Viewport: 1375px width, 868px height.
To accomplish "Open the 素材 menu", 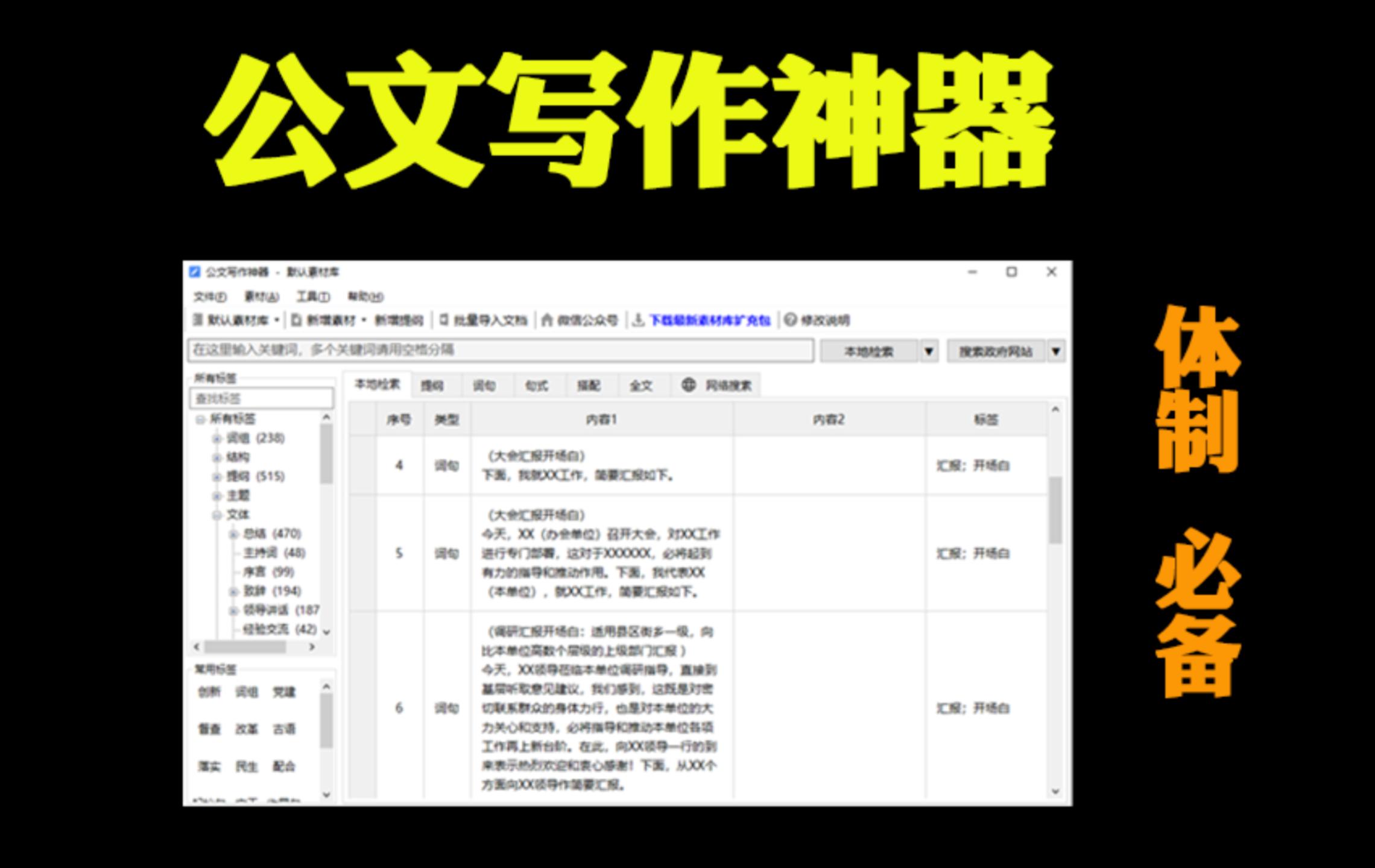I will point(262,297).
